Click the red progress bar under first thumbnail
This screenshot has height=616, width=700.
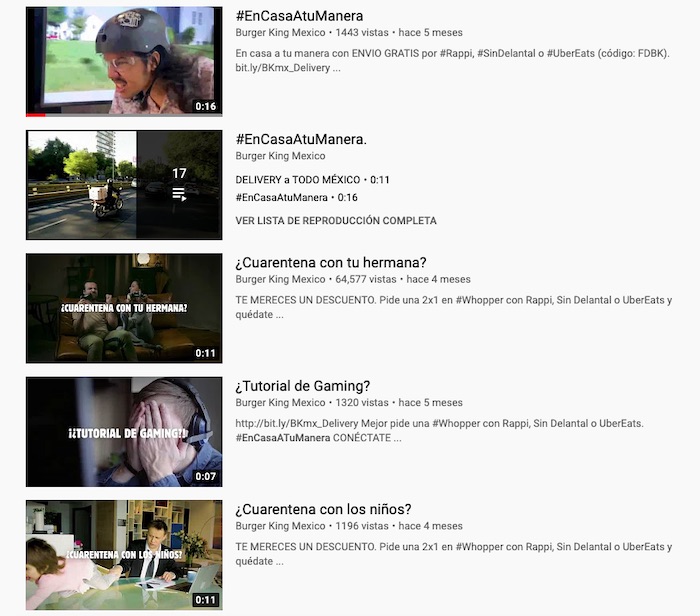pyautogui.click(x=36, y=115)
